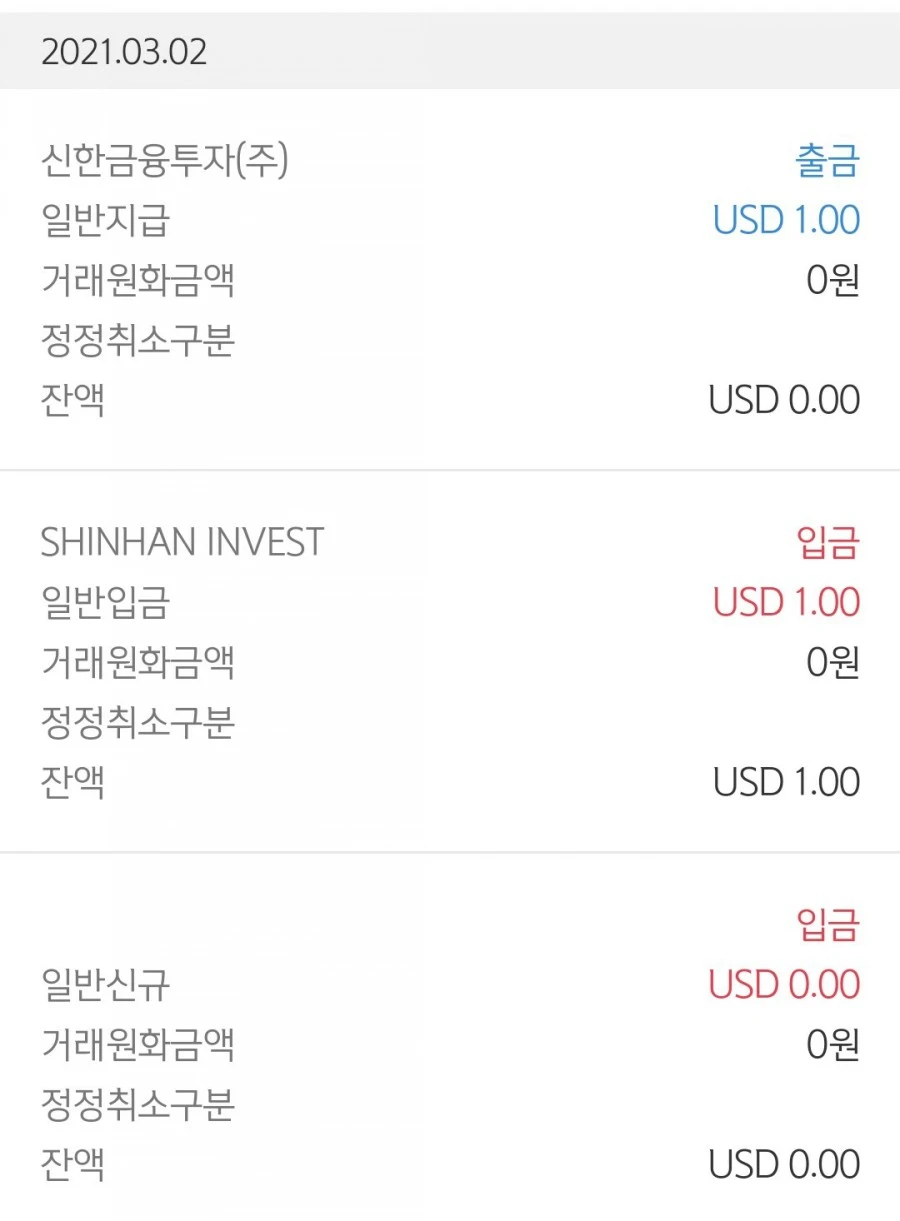
Task: Click 입금 label above 일반신규 amount
Action: click(x=828, y=925)
